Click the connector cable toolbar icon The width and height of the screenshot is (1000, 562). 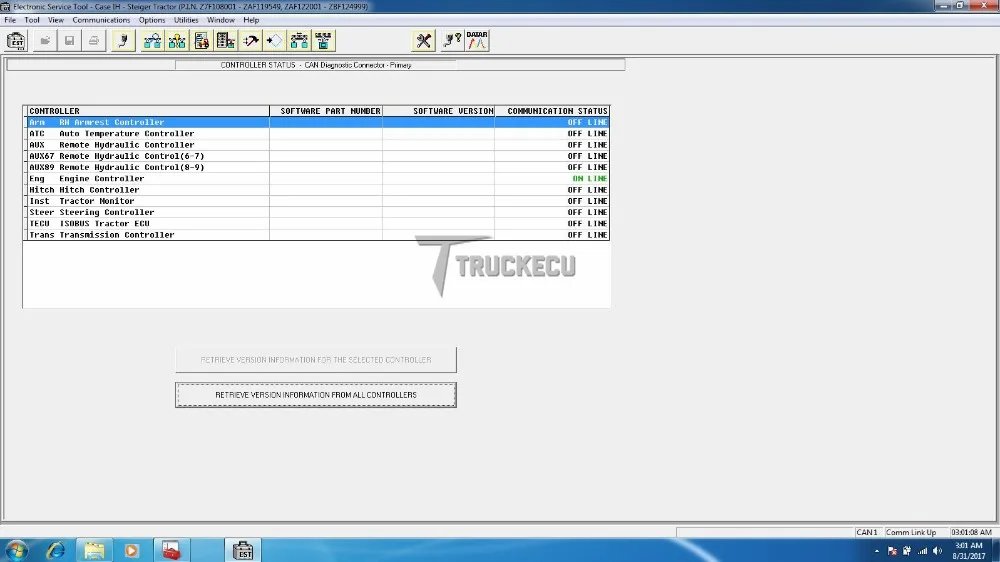click(x=123, y=41)
